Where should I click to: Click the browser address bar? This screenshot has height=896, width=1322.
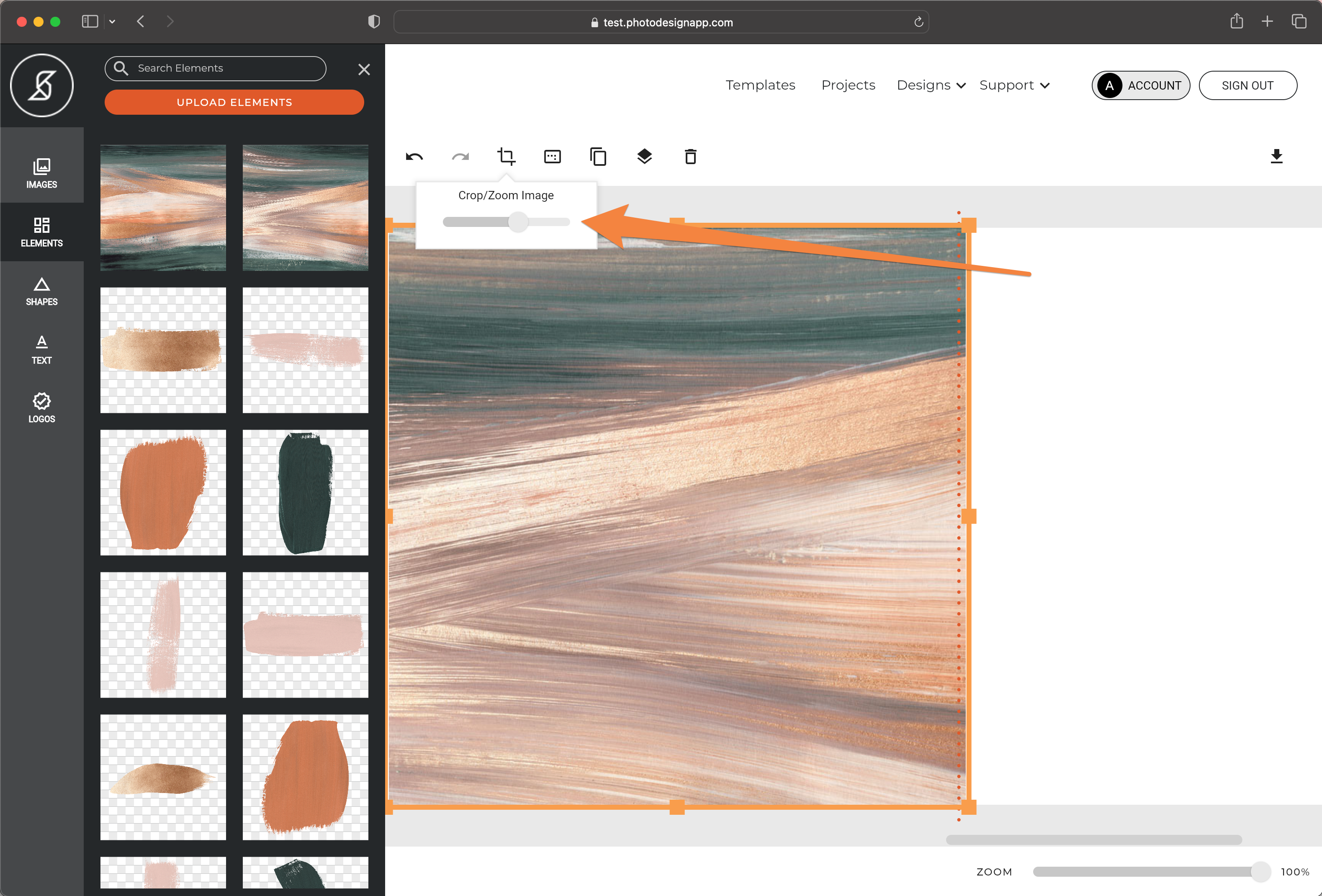[x=661, y=22]
